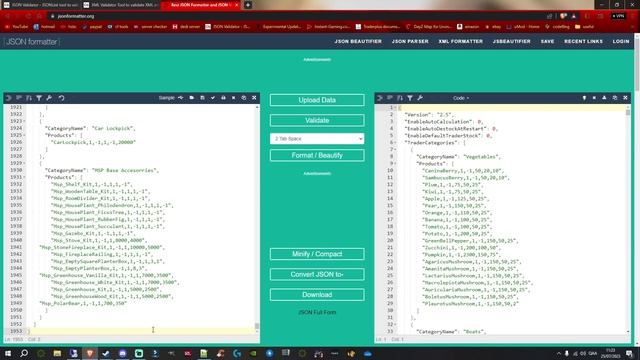
Task: Click open file folder icon in left editor
Action: tap(191, 98)
